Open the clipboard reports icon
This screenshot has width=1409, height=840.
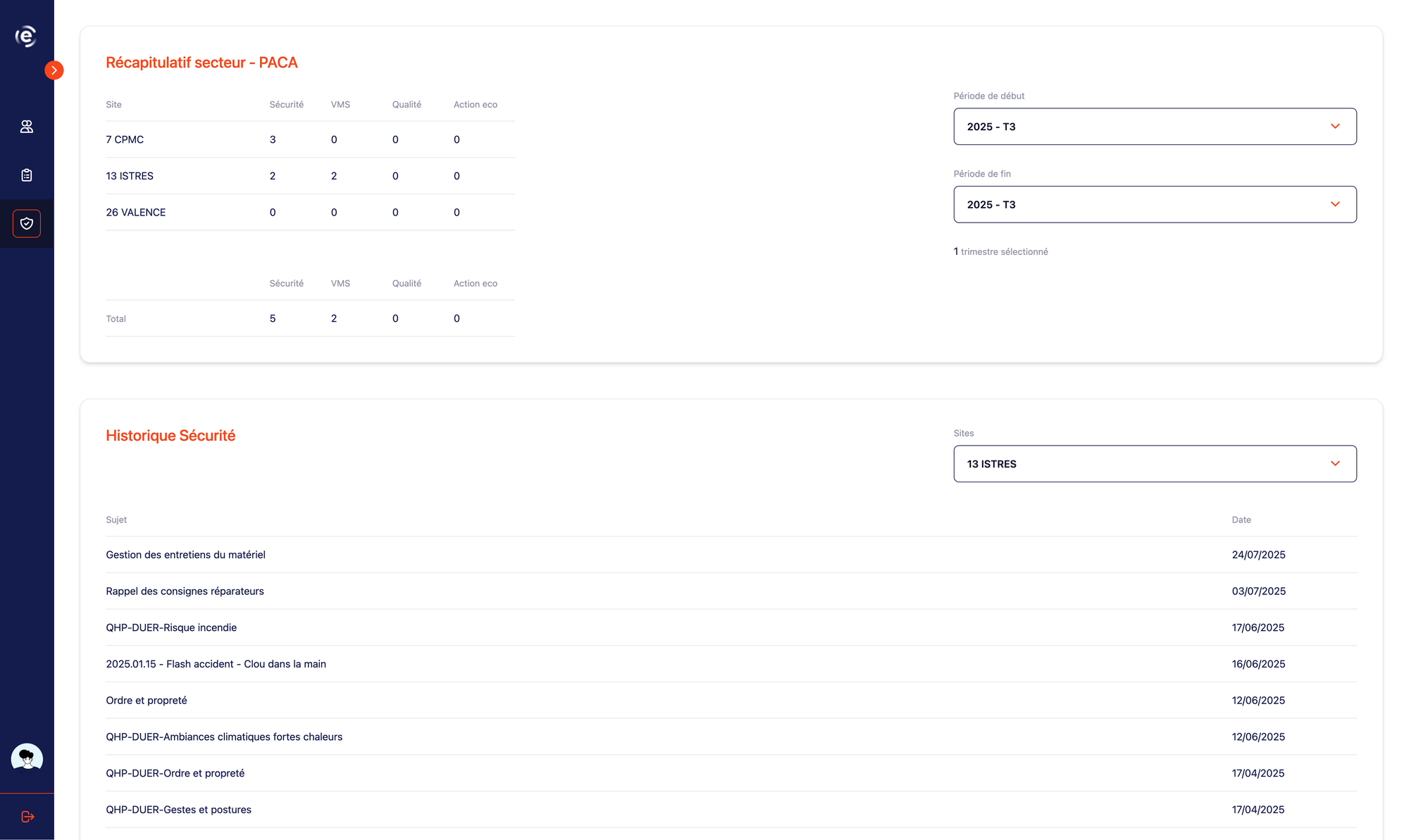pyautogui.click(x=27, y=175)
